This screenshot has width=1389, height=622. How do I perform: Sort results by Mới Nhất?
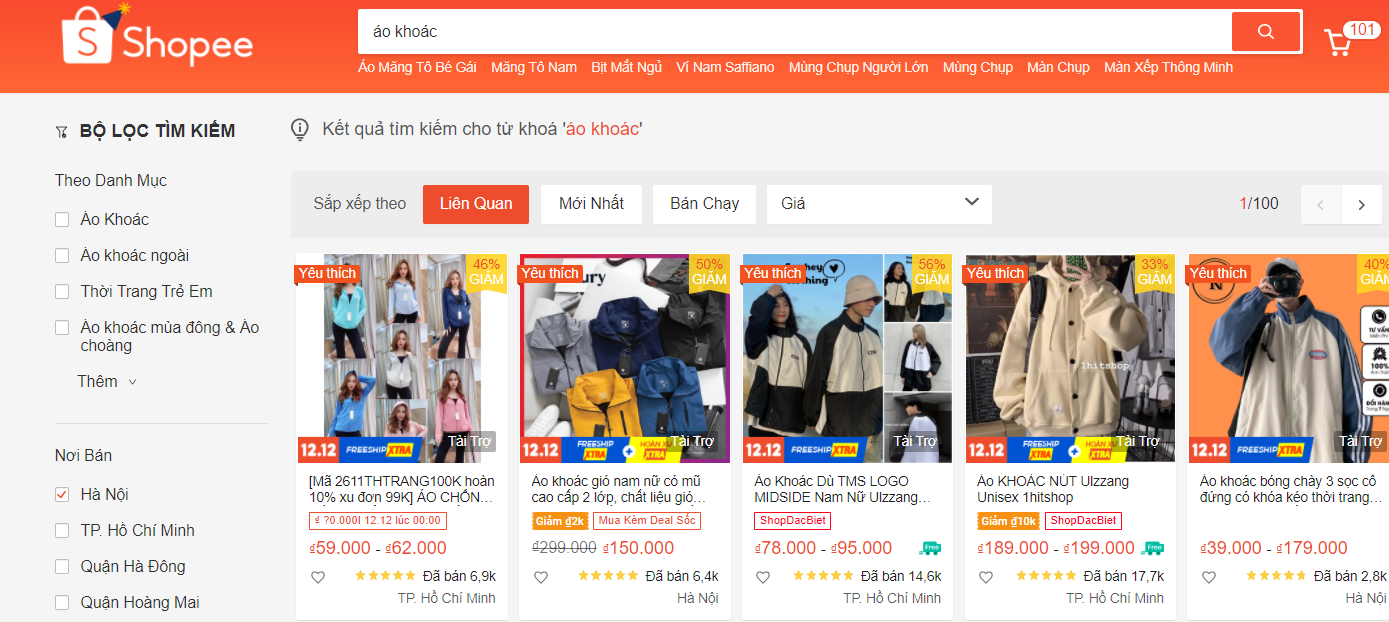(591, 204)
